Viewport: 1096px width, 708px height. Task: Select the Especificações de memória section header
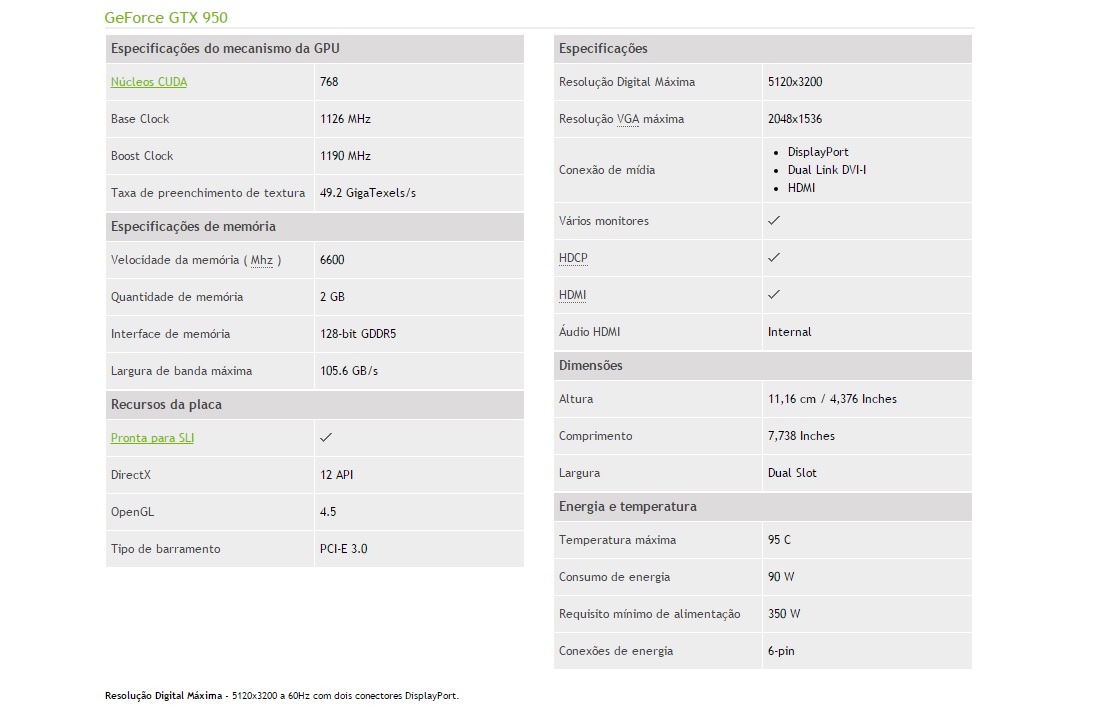pyautogui.click(x=193, y=226)
